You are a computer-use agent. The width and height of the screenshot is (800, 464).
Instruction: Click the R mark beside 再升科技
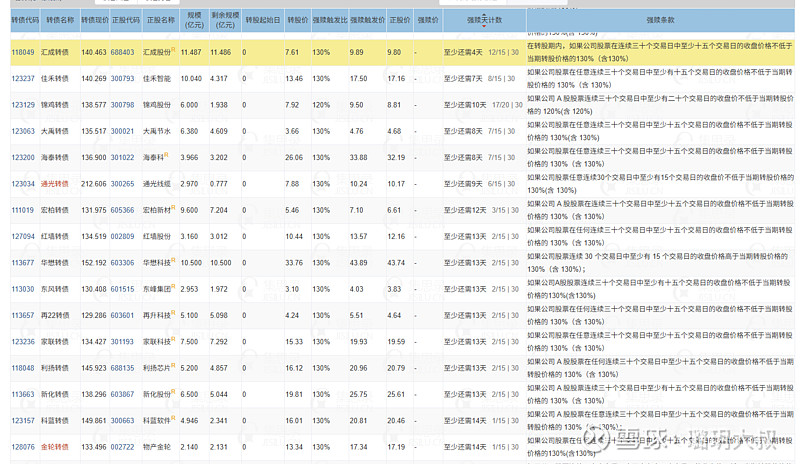point(173,313)
